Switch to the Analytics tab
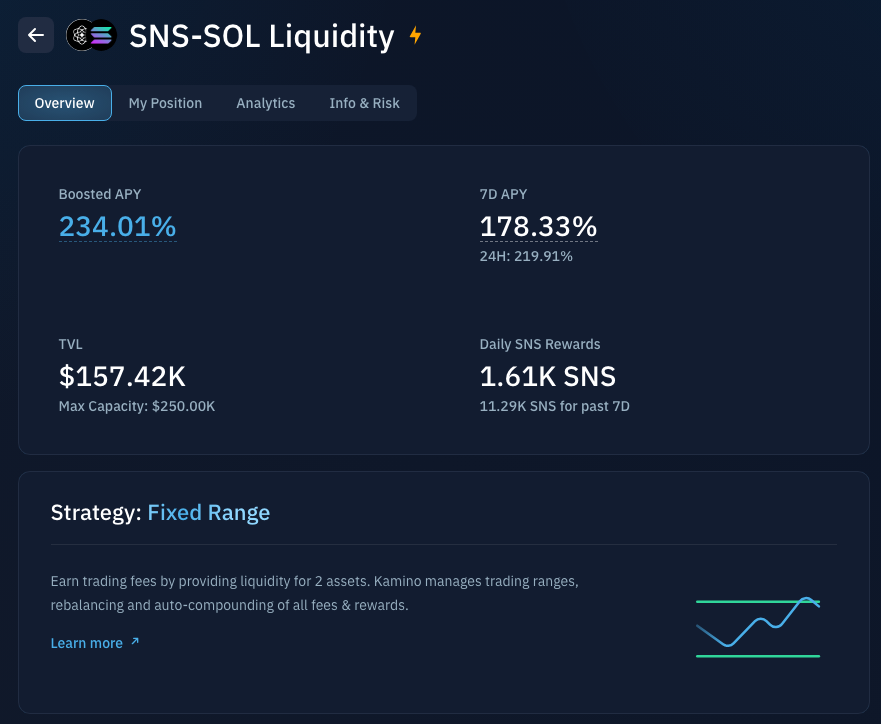 click(x=266, y=103)
